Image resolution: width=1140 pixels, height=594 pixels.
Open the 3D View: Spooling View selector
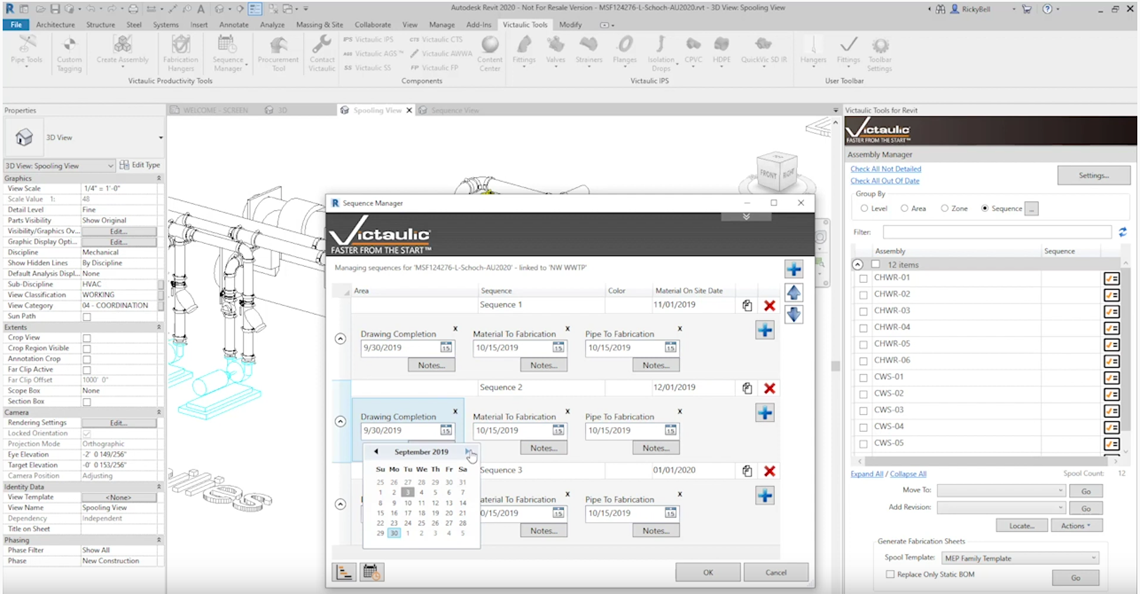click(x=60, y=166)
